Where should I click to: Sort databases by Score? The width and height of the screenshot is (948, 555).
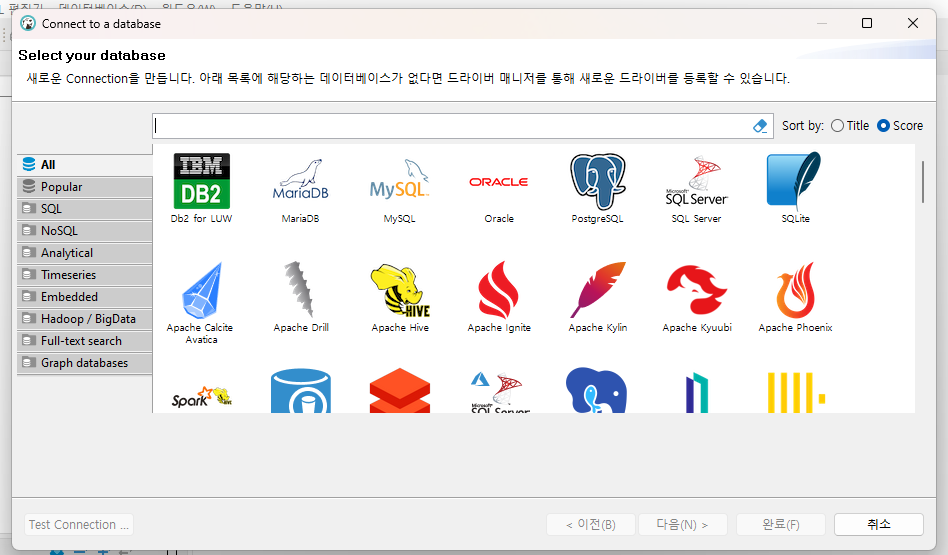click(x=900, y=126)
